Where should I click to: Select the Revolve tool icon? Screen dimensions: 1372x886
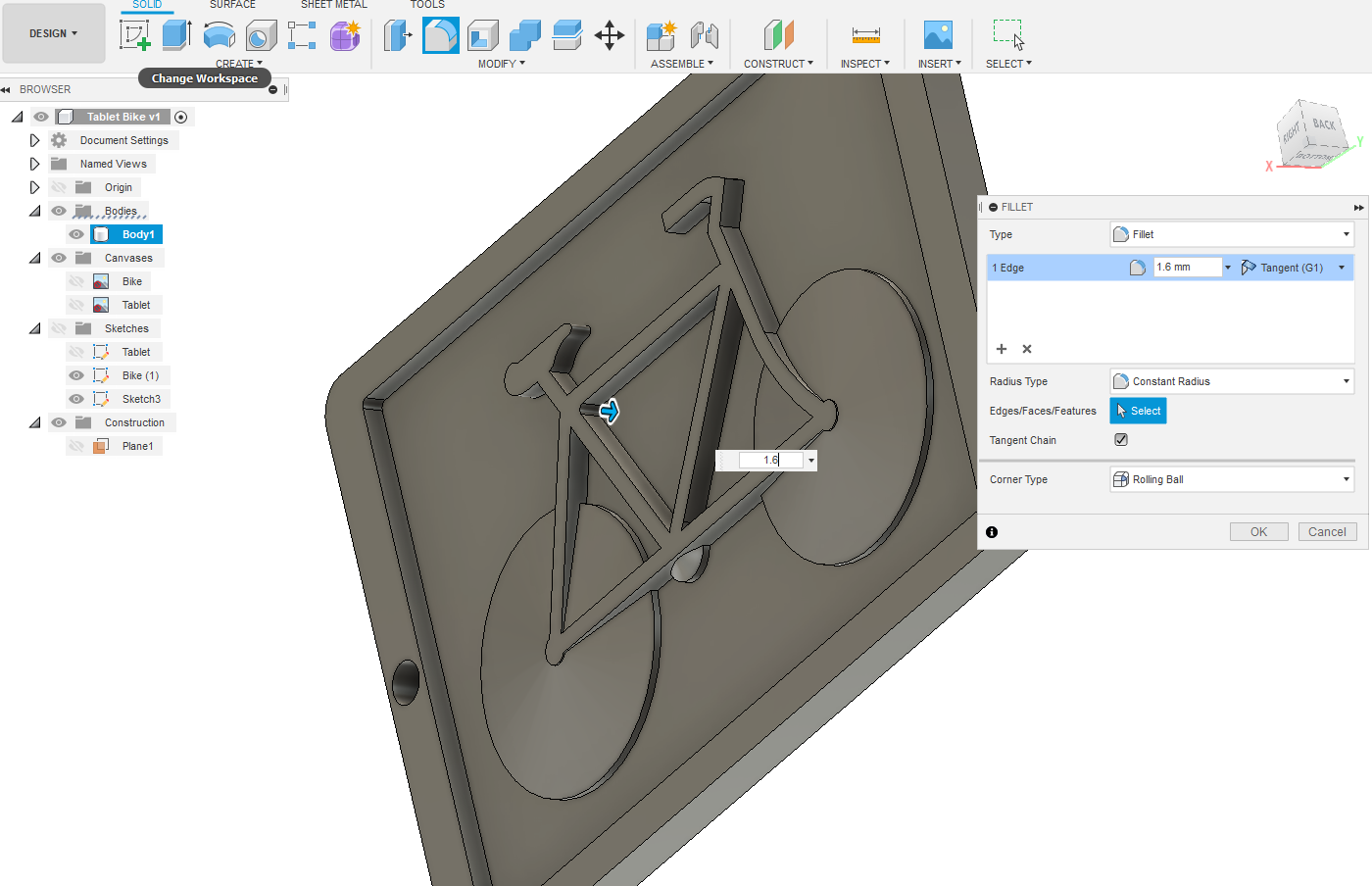219,36
